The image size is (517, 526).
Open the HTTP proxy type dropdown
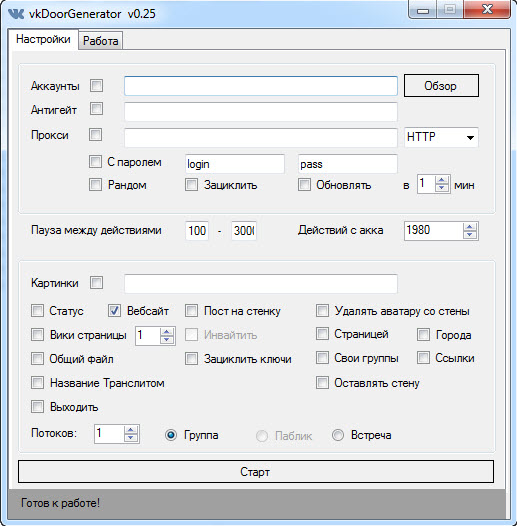470,138
